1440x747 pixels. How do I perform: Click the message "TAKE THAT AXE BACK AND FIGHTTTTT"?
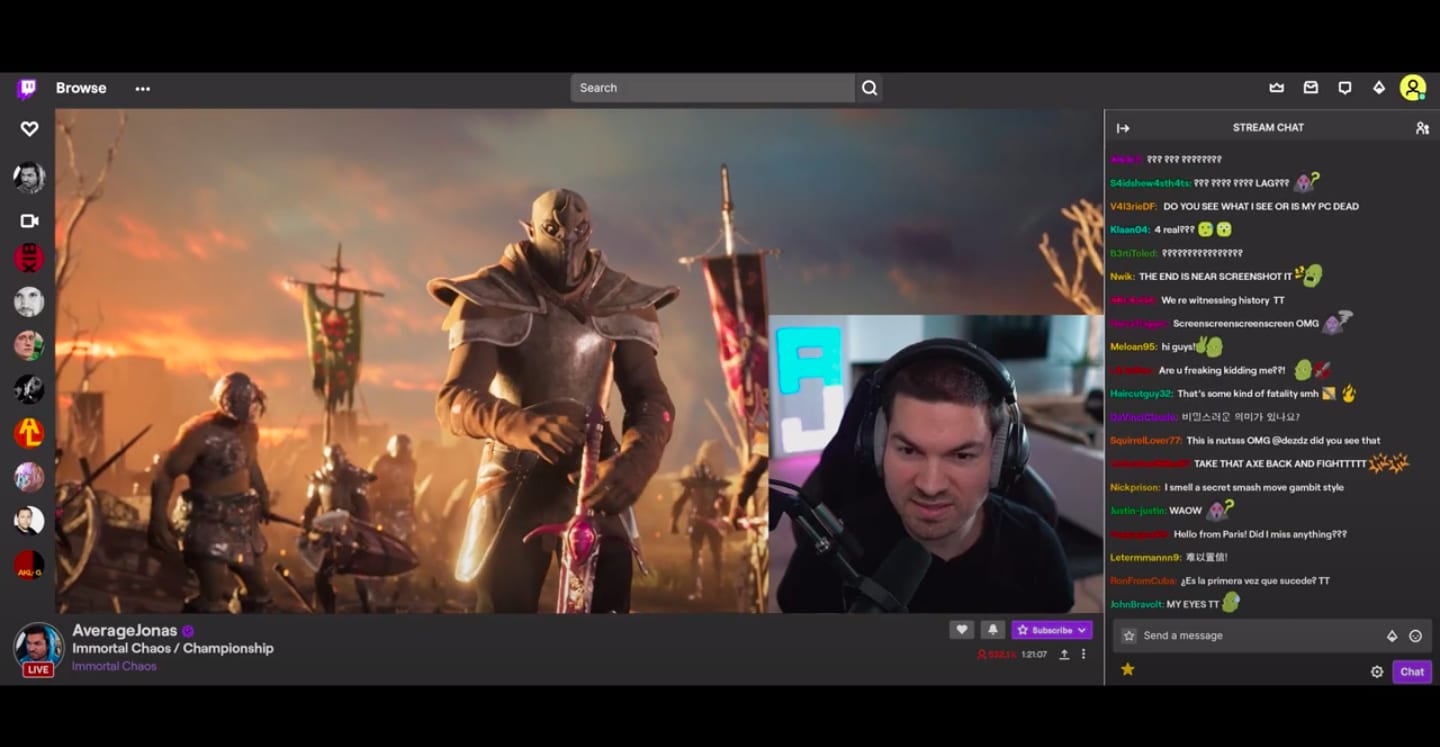(x=1280, y=464)
